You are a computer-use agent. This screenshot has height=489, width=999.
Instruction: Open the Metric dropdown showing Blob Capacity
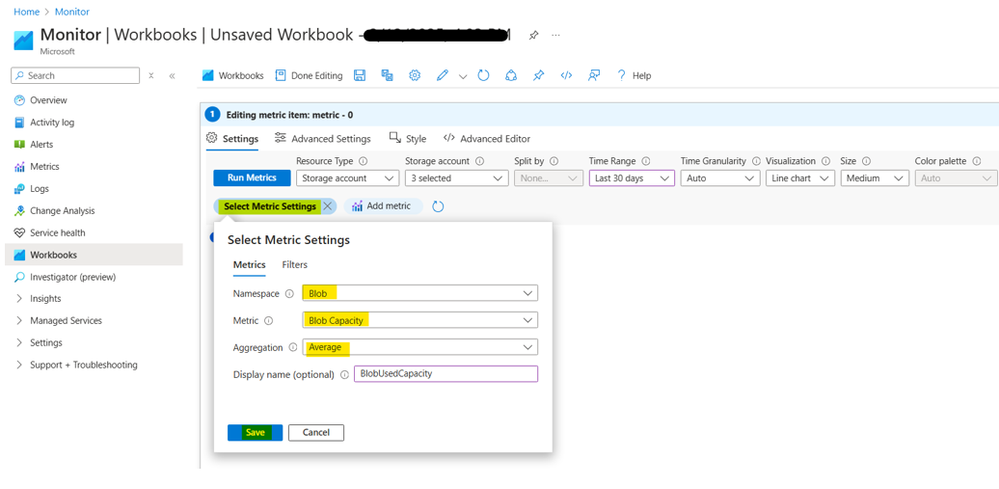tap(420, 320)
